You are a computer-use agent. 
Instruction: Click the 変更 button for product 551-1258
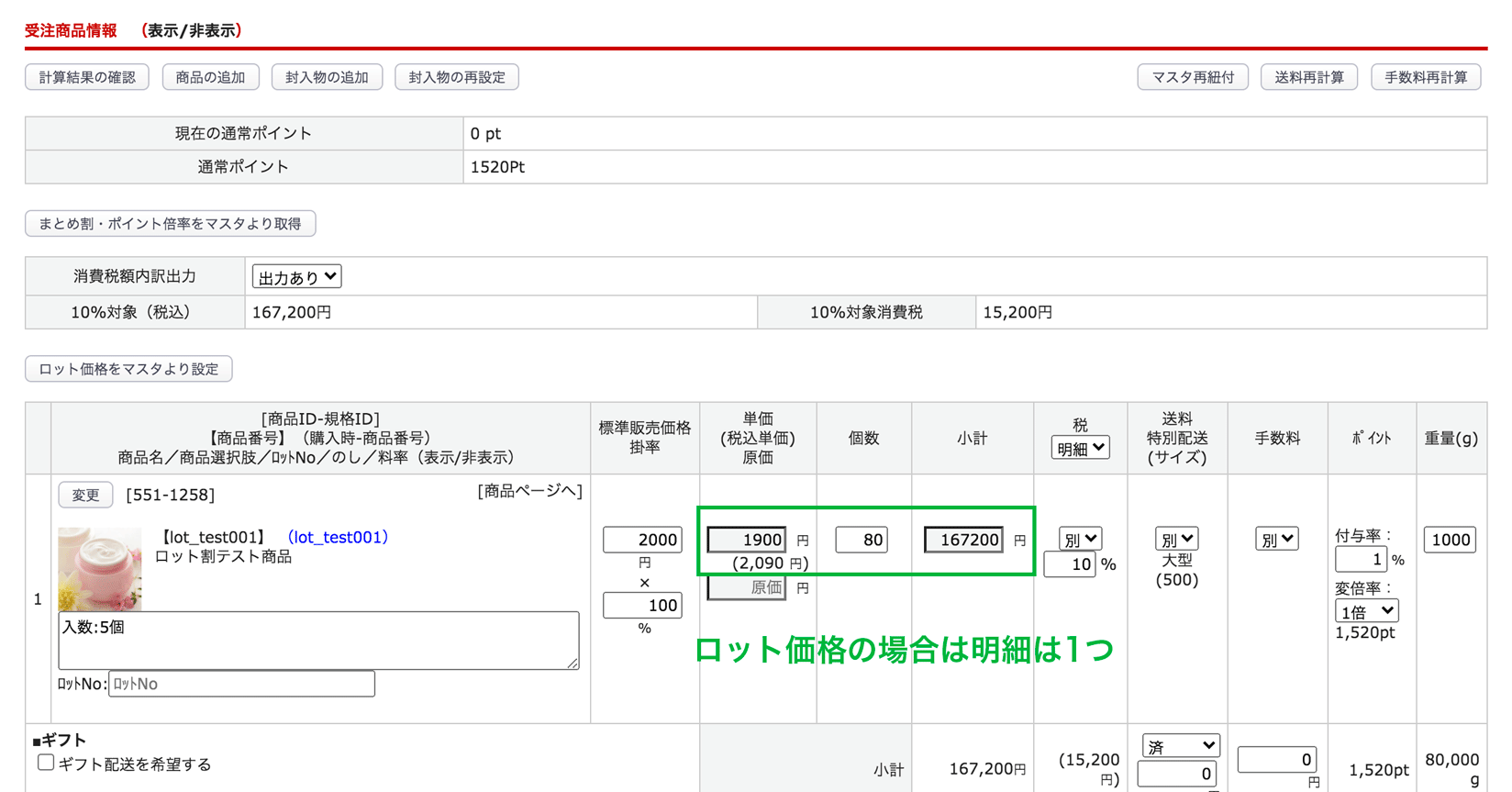85,495
